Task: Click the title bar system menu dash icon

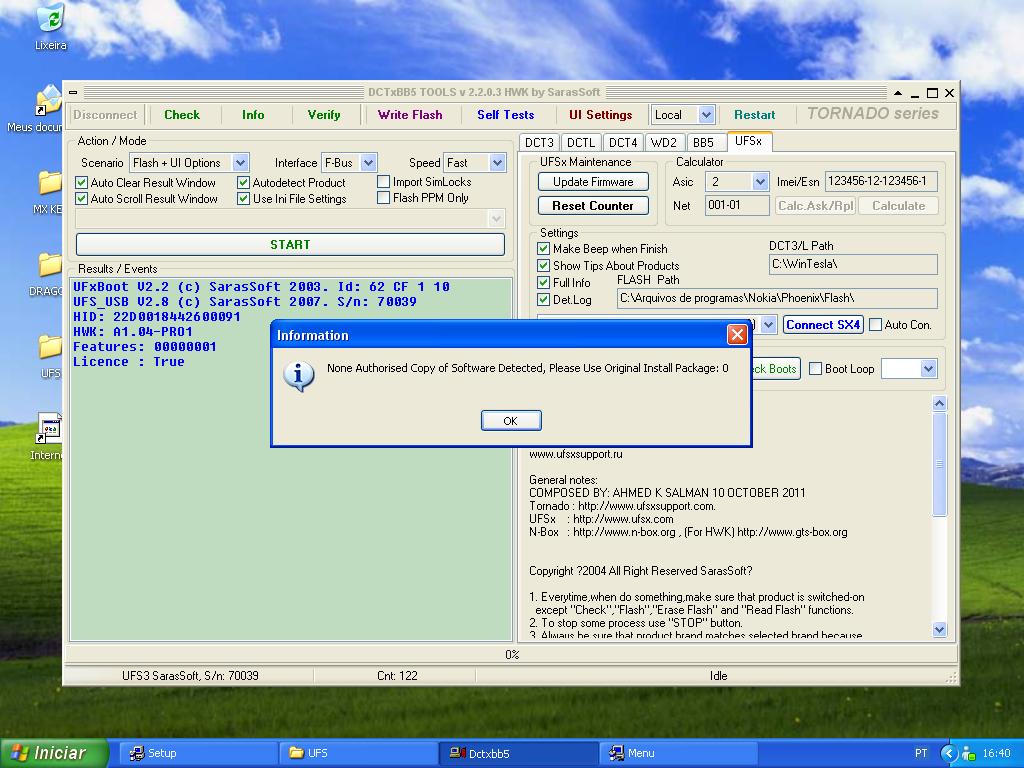Action: point(73,93)
